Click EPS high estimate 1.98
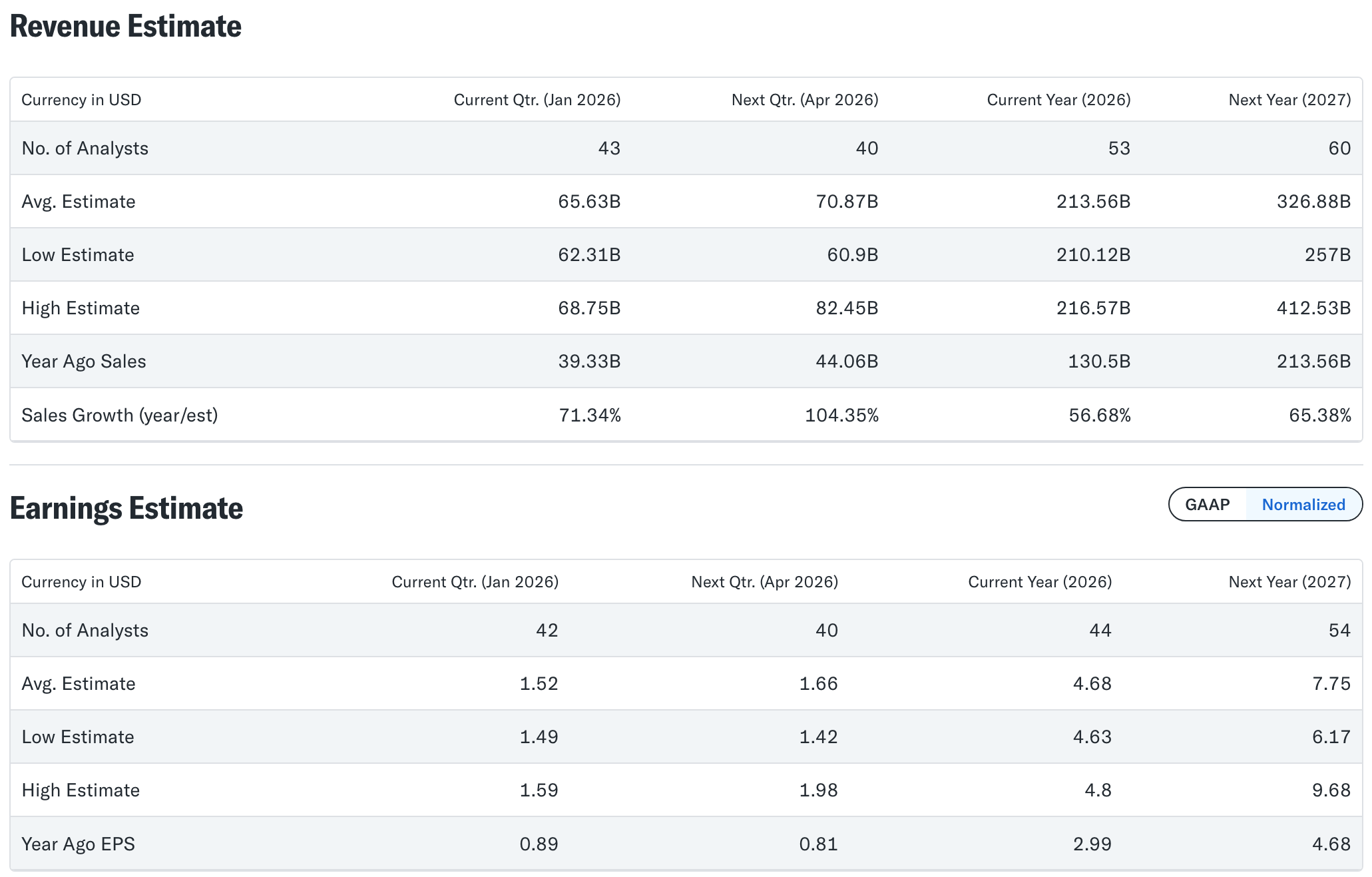The height and width of the screenshot is (877, 1372). tap(818, 790)
